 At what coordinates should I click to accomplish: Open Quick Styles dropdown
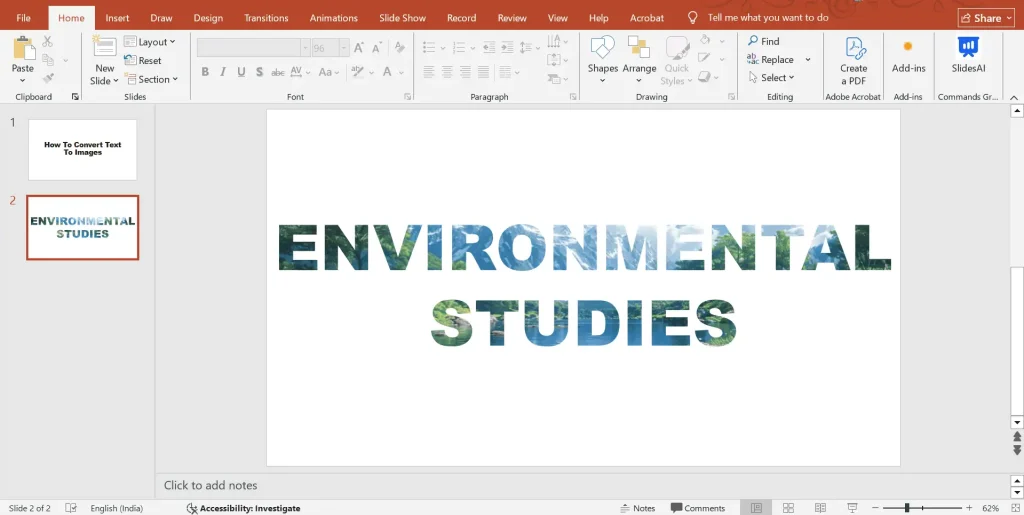677,60
